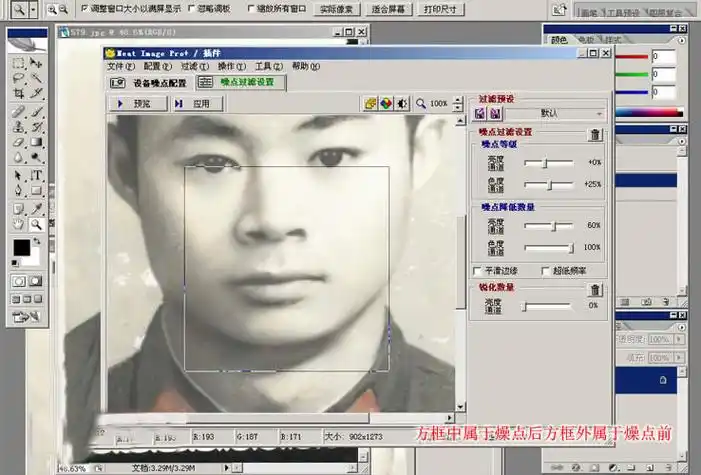This screenshot has height=475, width=701.
Task: Click the brightness contrast viewer icon
Action: pos(401,103)
